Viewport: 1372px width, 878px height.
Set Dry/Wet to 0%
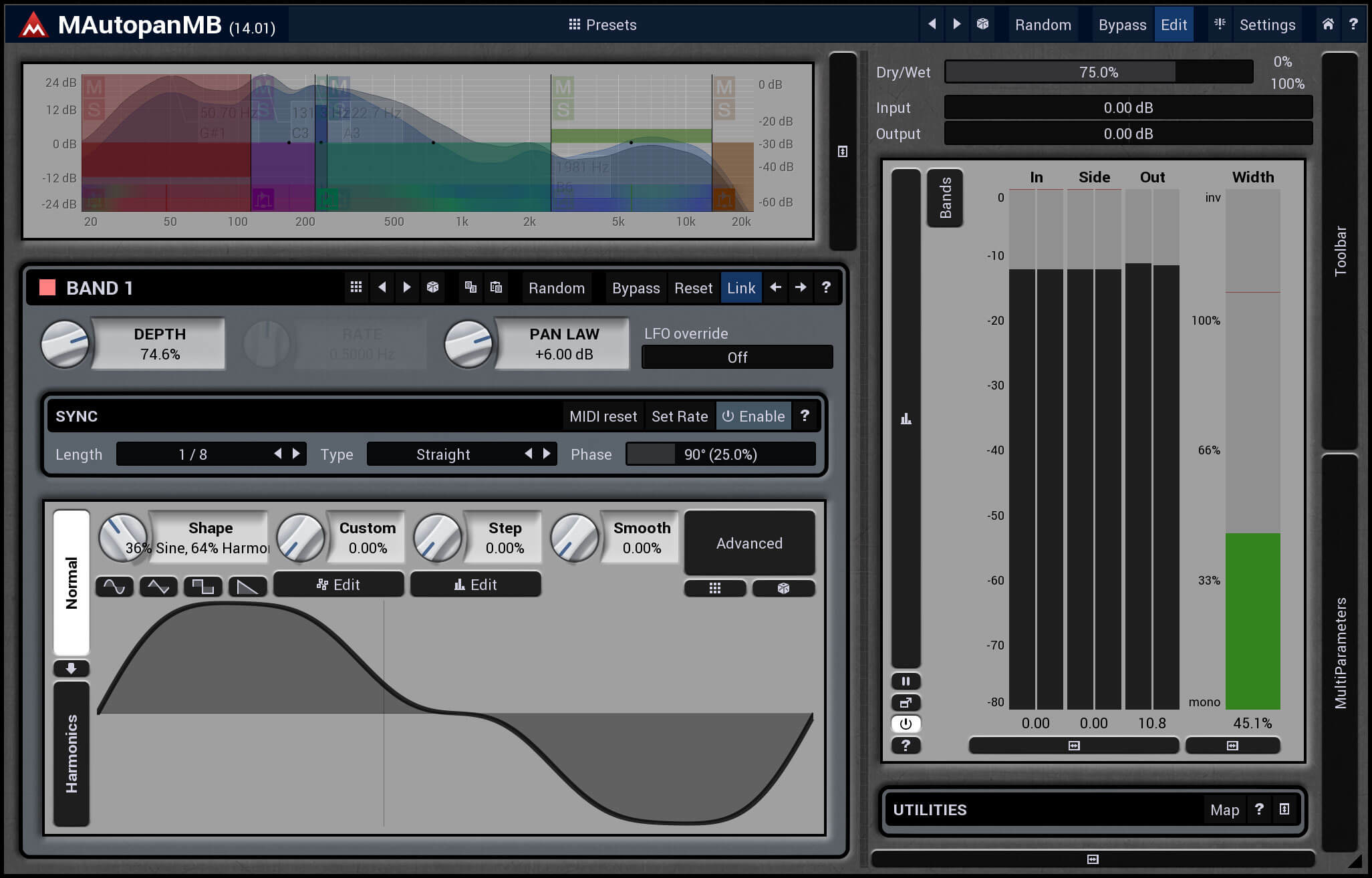point(1282,61)
